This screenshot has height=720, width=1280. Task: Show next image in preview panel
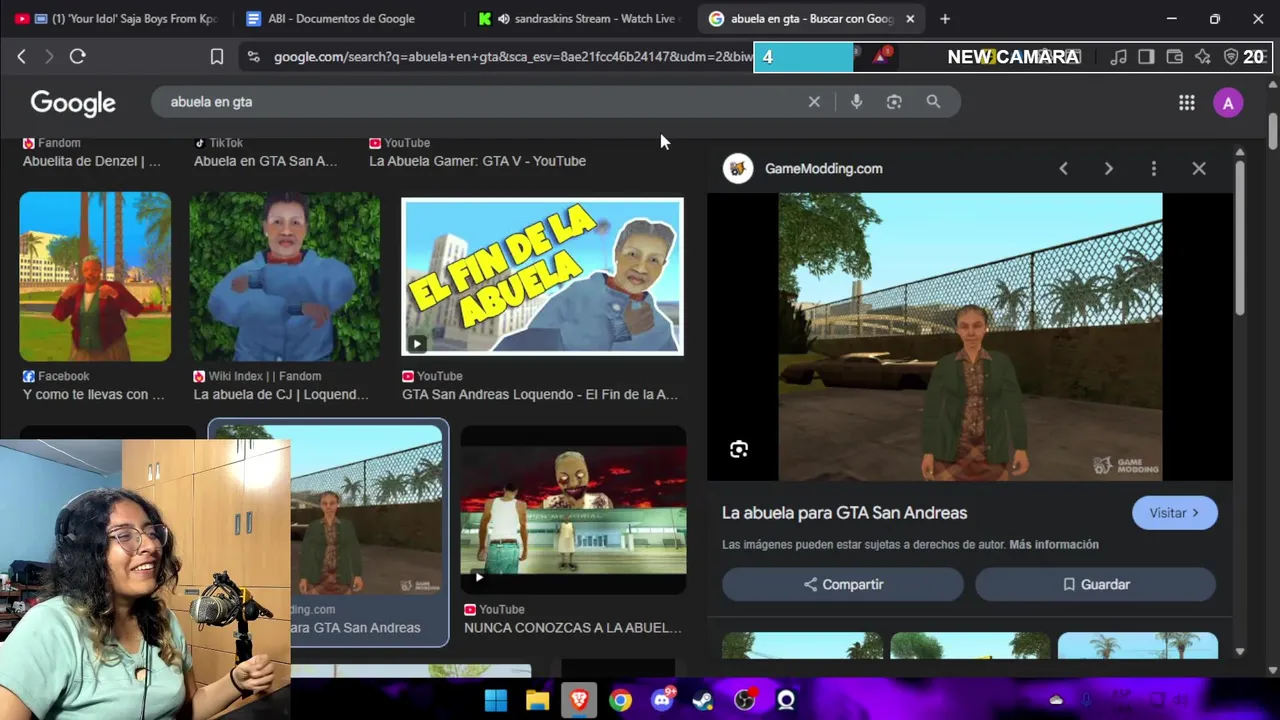point(1108,169)
